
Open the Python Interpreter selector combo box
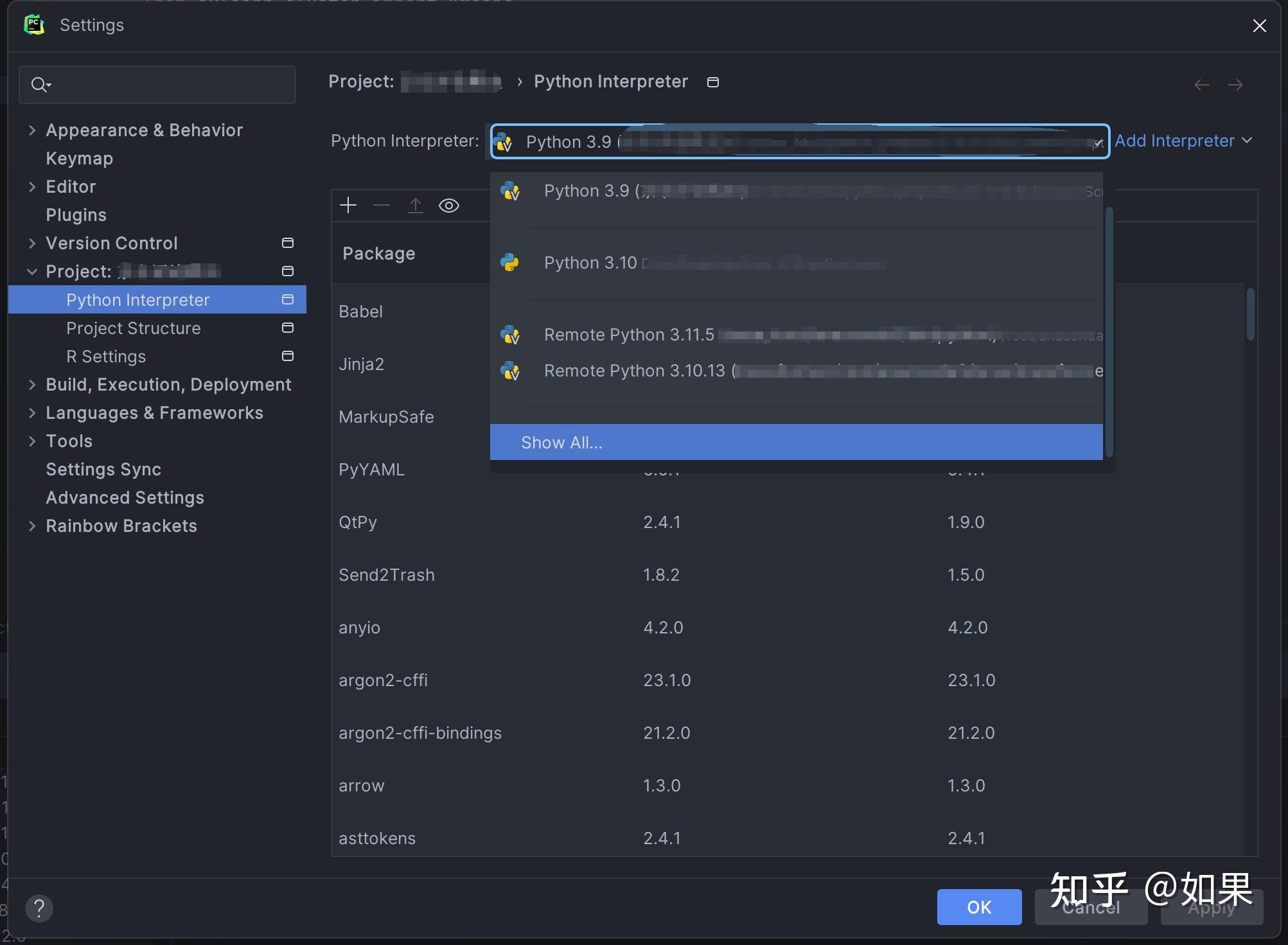click(798, 141)
